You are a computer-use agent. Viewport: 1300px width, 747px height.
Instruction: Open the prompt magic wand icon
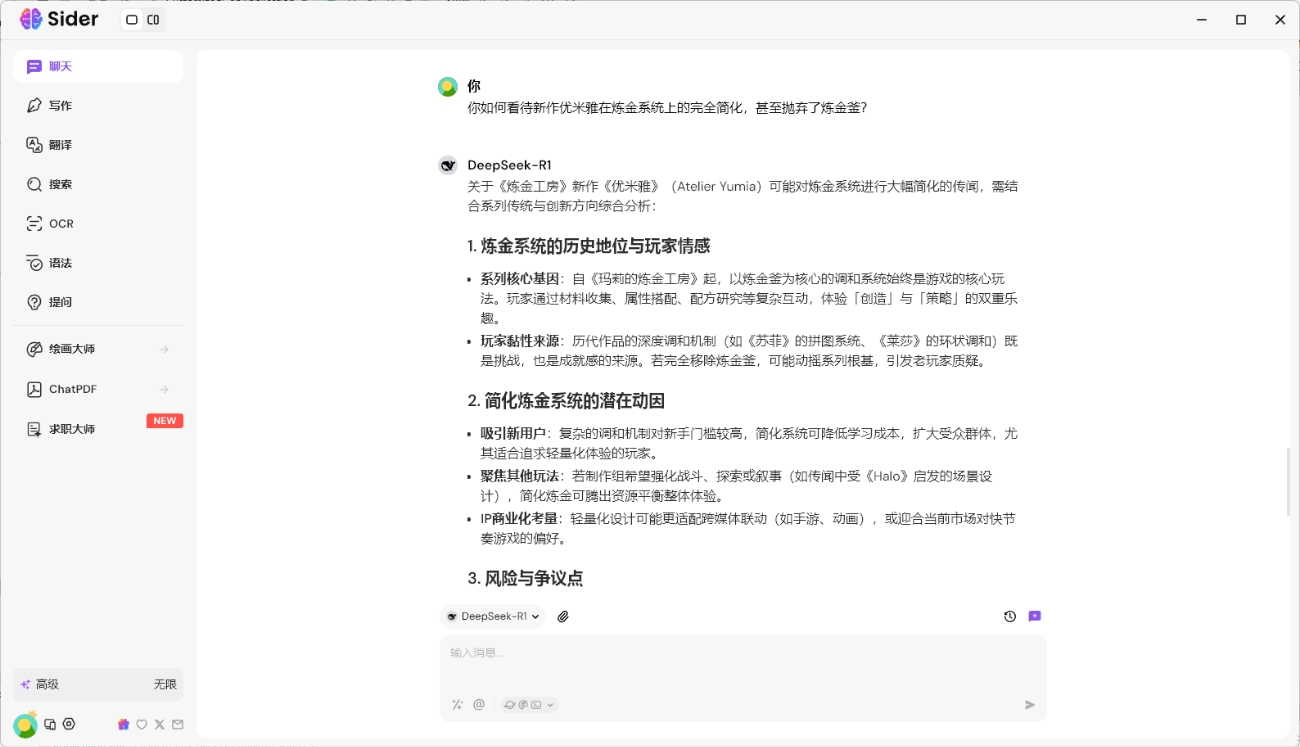(457, 705)
